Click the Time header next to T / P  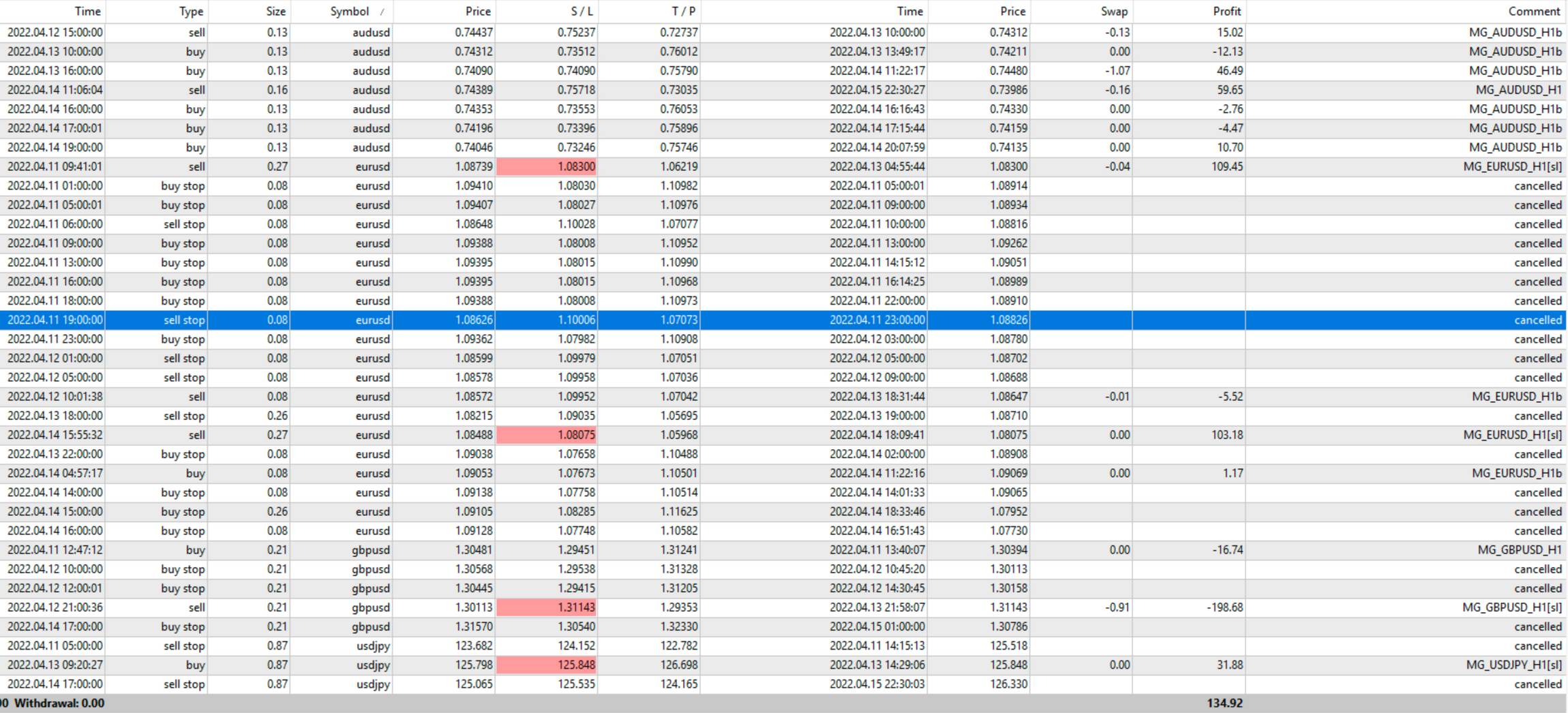pyautogui.click(x=910, y=12)
